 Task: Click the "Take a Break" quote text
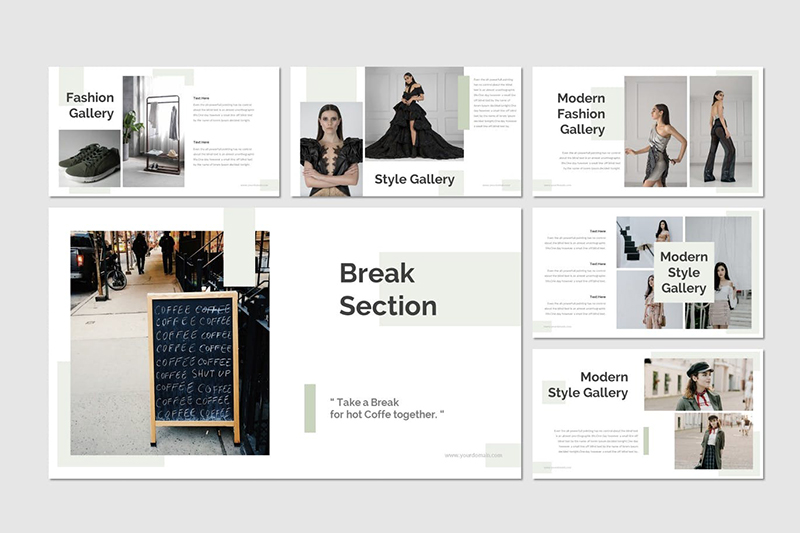387,407
